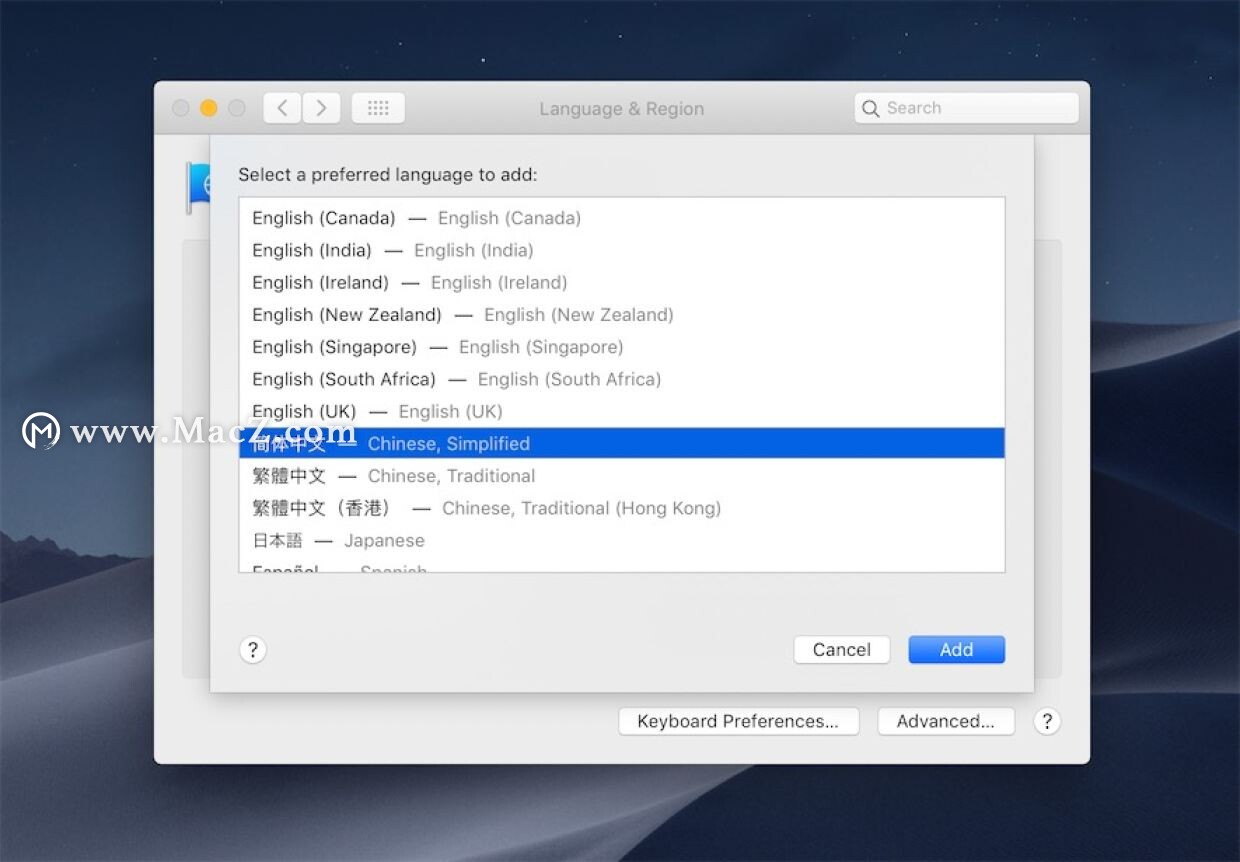Select Español — Spanish at the list bottom
Viewport: 1240px width, 862px height.
(340, 568)
